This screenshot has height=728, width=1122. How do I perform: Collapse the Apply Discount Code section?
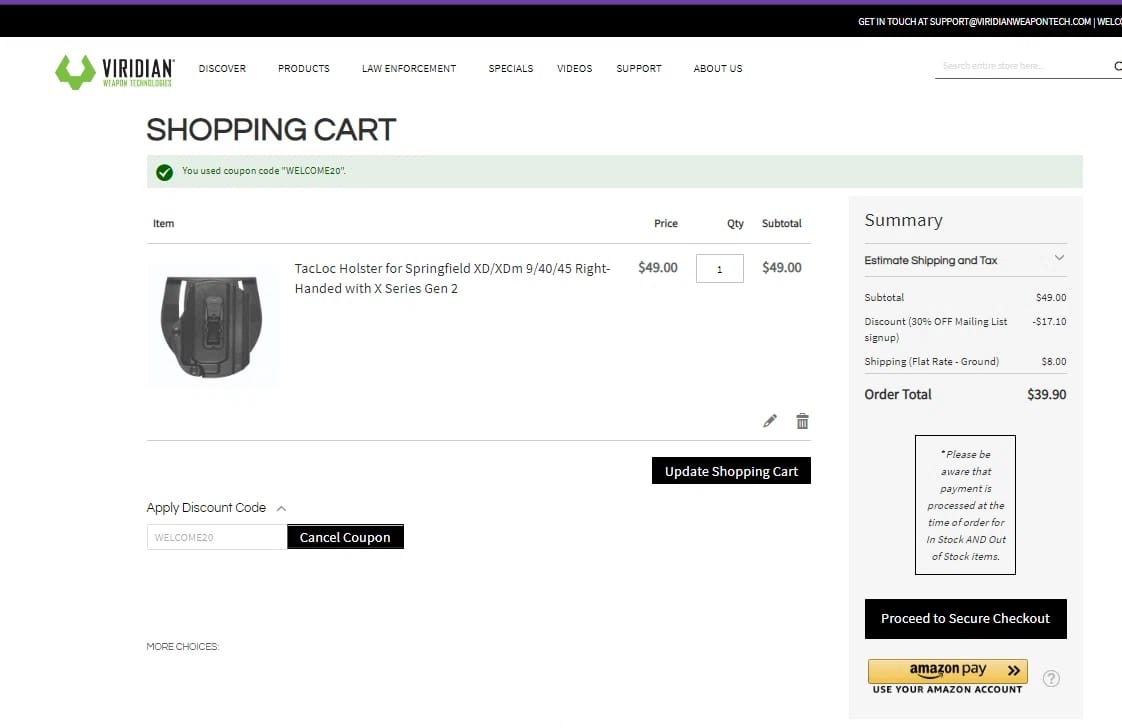coord(281,508)
